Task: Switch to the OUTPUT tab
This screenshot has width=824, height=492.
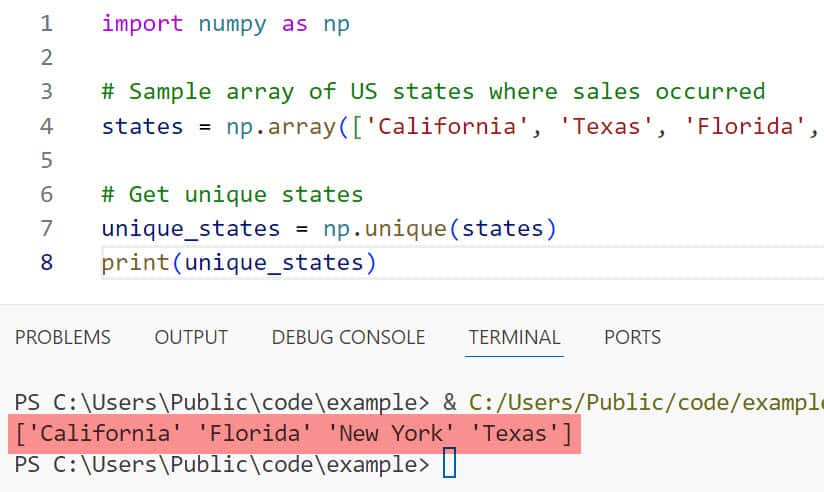Action: point(191,337)
